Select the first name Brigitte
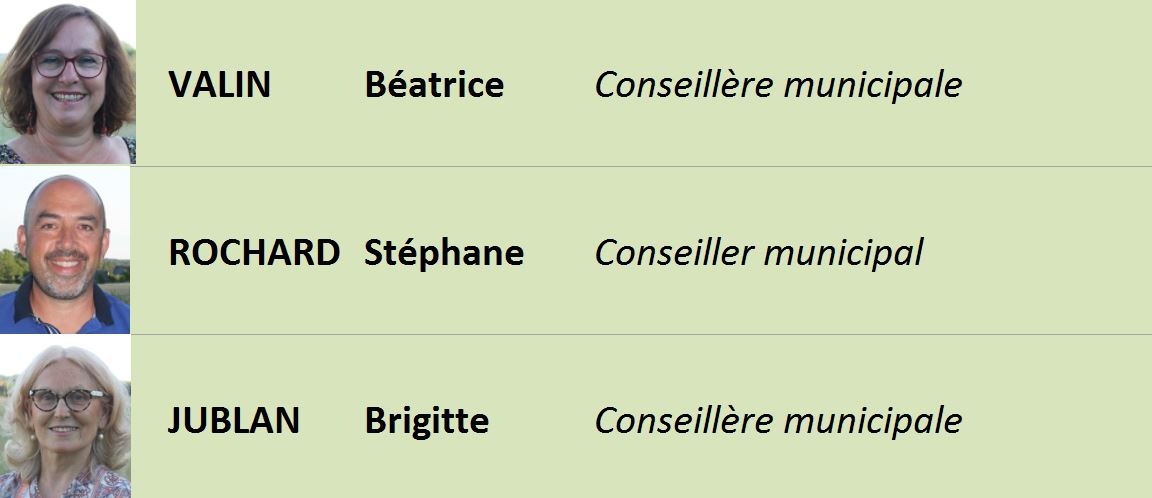This screenshot has width=1152, height=498. point(426,421)
